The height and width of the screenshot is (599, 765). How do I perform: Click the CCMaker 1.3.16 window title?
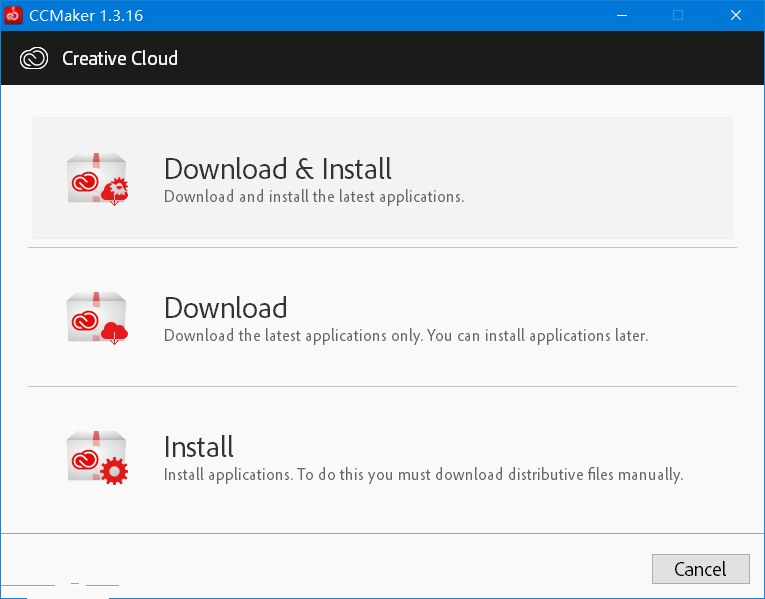(86, 16)
